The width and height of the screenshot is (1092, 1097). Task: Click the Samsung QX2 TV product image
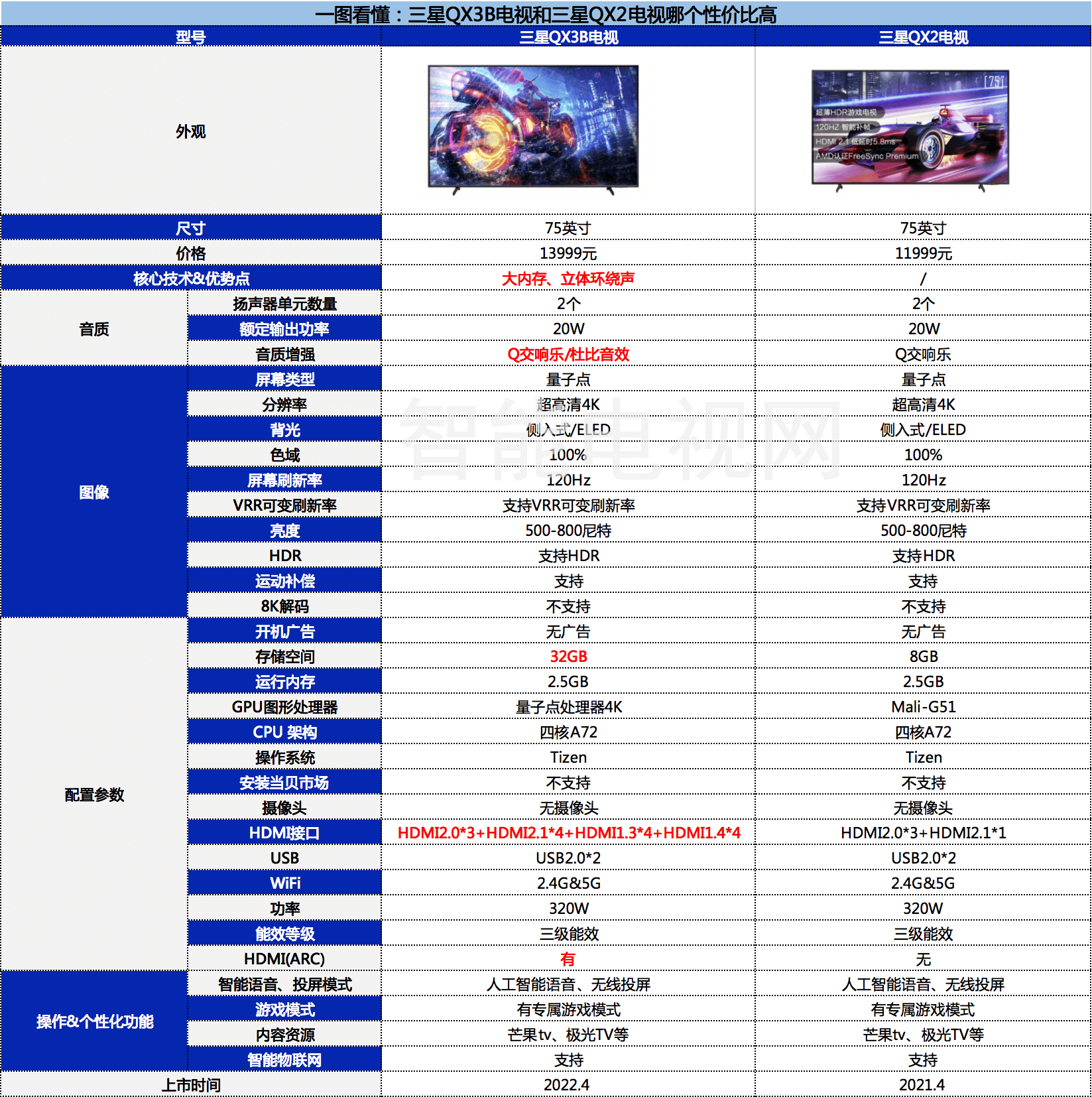click(910, 130)
